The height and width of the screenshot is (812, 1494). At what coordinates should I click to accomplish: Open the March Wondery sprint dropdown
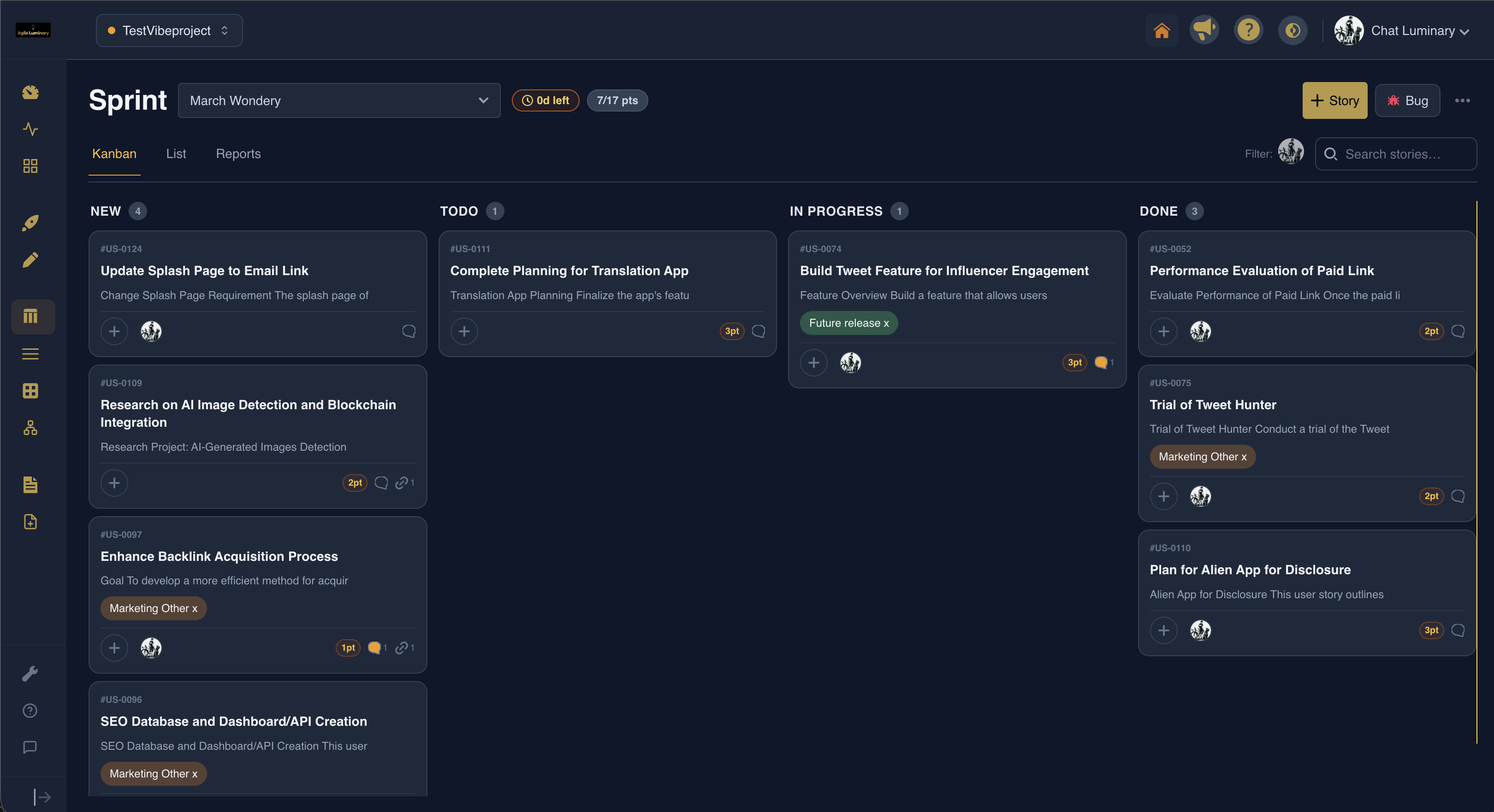[x=339, y=101]
